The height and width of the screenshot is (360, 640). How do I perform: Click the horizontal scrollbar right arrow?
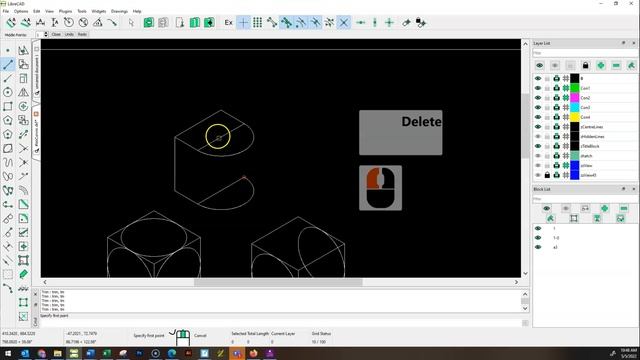tap(516, 282)
